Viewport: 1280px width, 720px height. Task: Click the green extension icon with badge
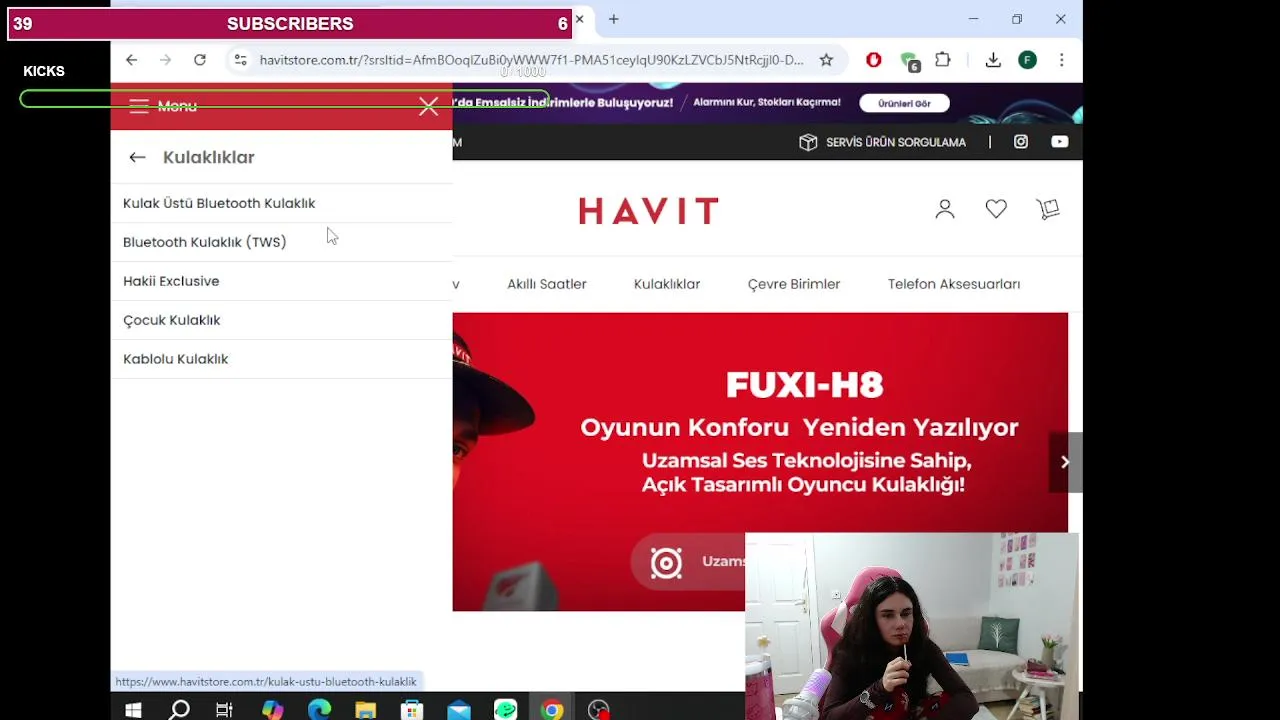click(x=909, y=61)
